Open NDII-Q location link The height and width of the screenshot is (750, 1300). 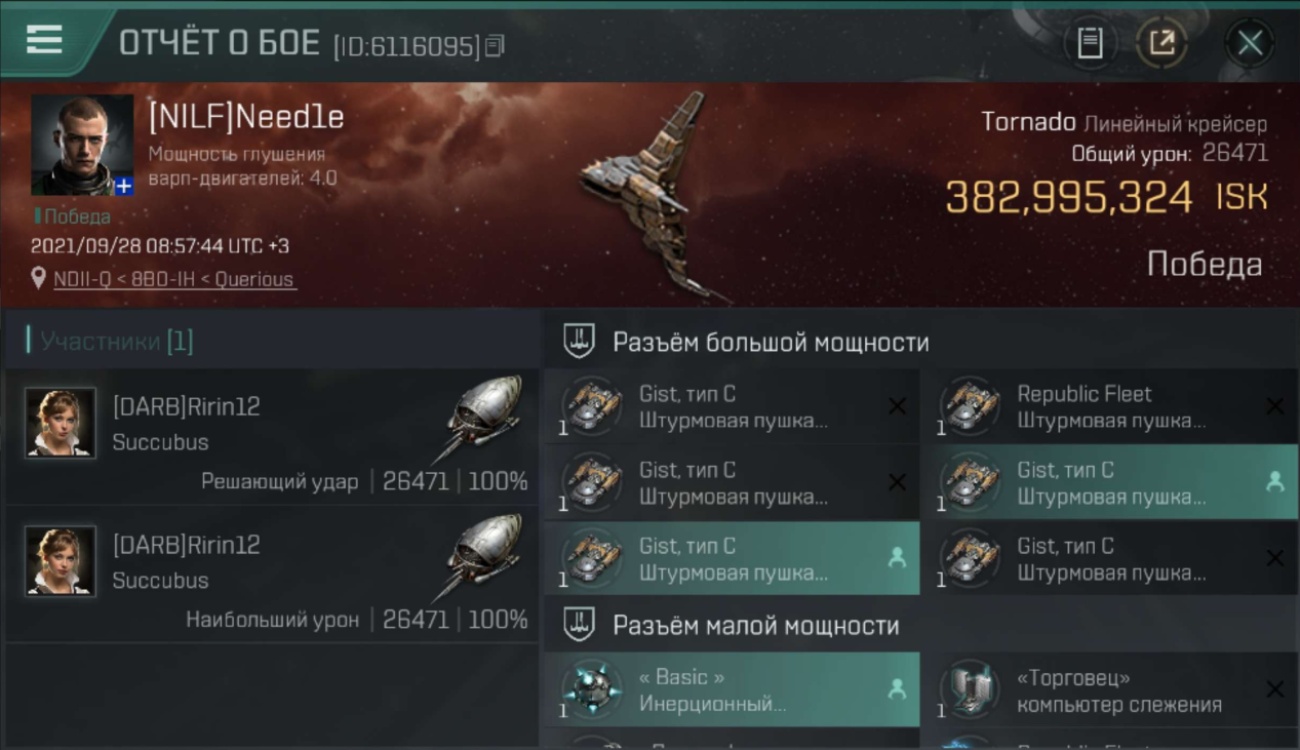point(174,279)
